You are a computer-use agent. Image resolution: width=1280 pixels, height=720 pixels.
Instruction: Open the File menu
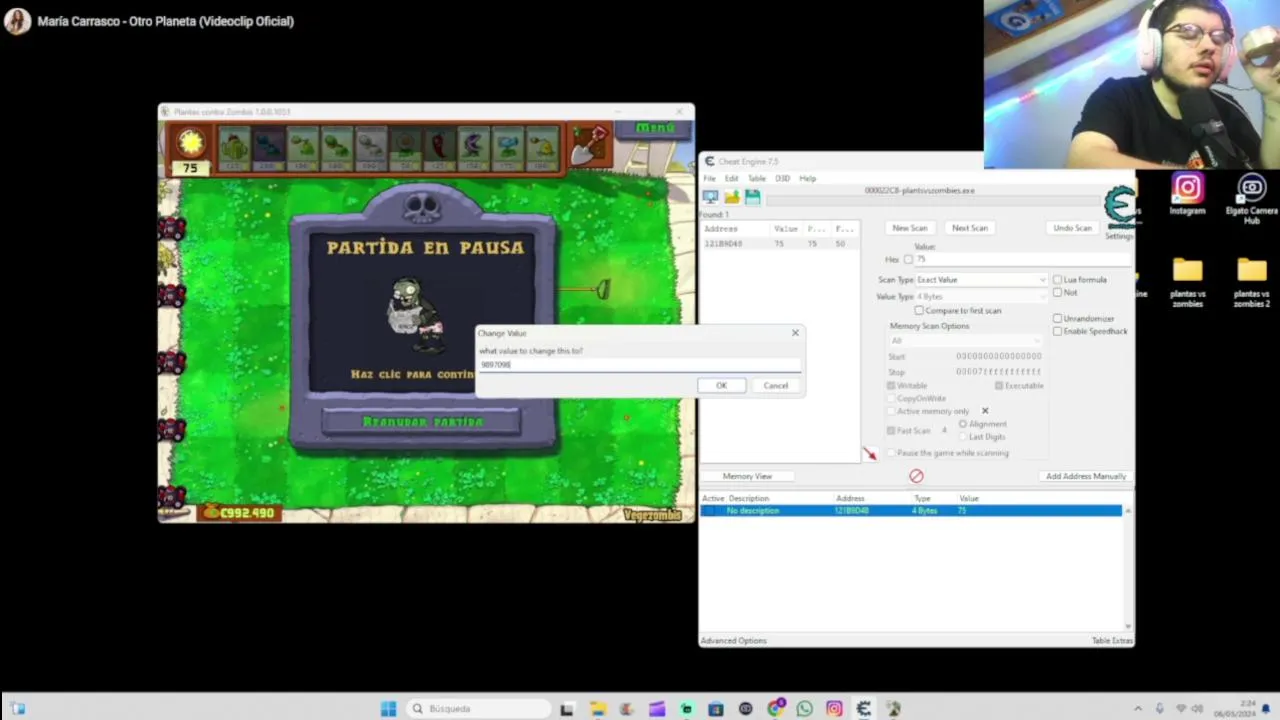pos(709,179)
